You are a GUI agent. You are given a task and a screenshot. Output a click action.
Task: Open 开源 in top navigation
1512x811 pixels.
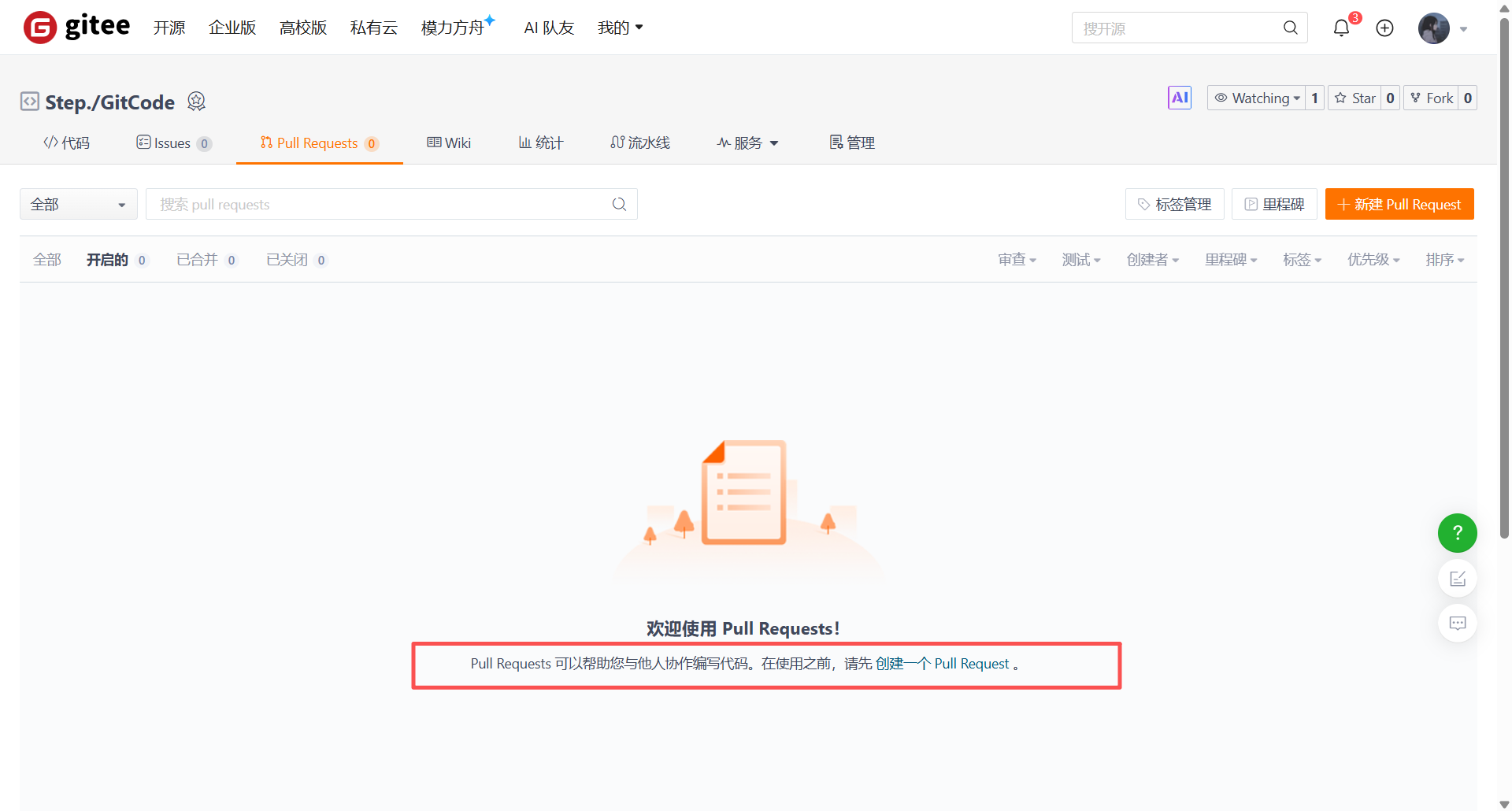pos(169,28)
